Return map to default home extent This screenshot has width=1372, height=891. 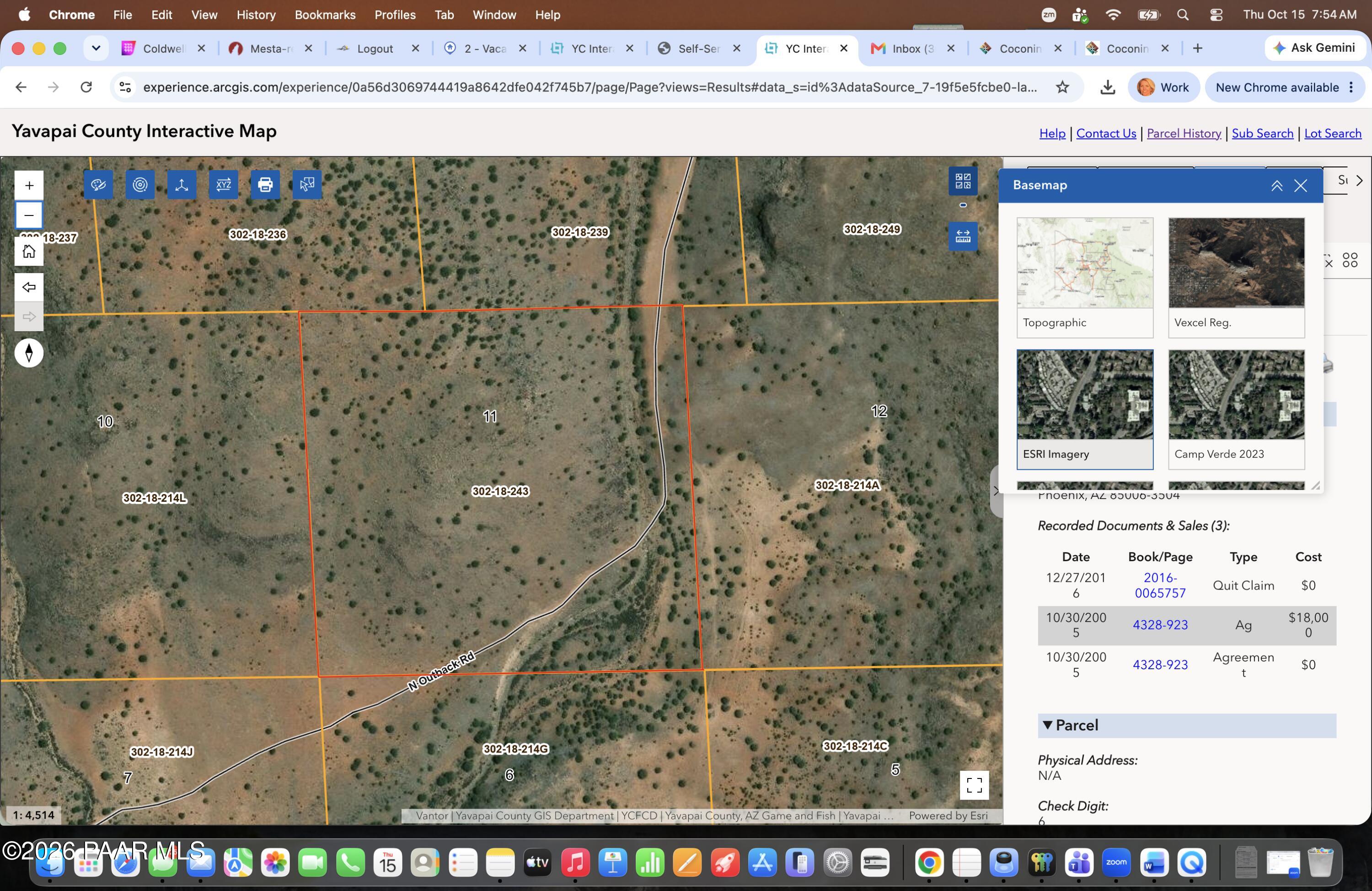29,252
